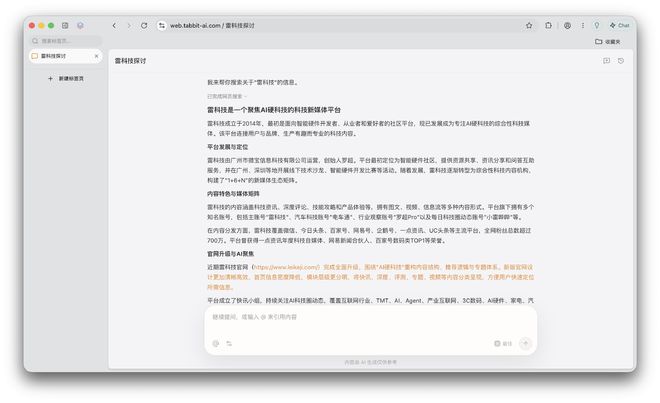Reload the current page
This screenshot has height=403, width=660.
[x=145, y=25]
